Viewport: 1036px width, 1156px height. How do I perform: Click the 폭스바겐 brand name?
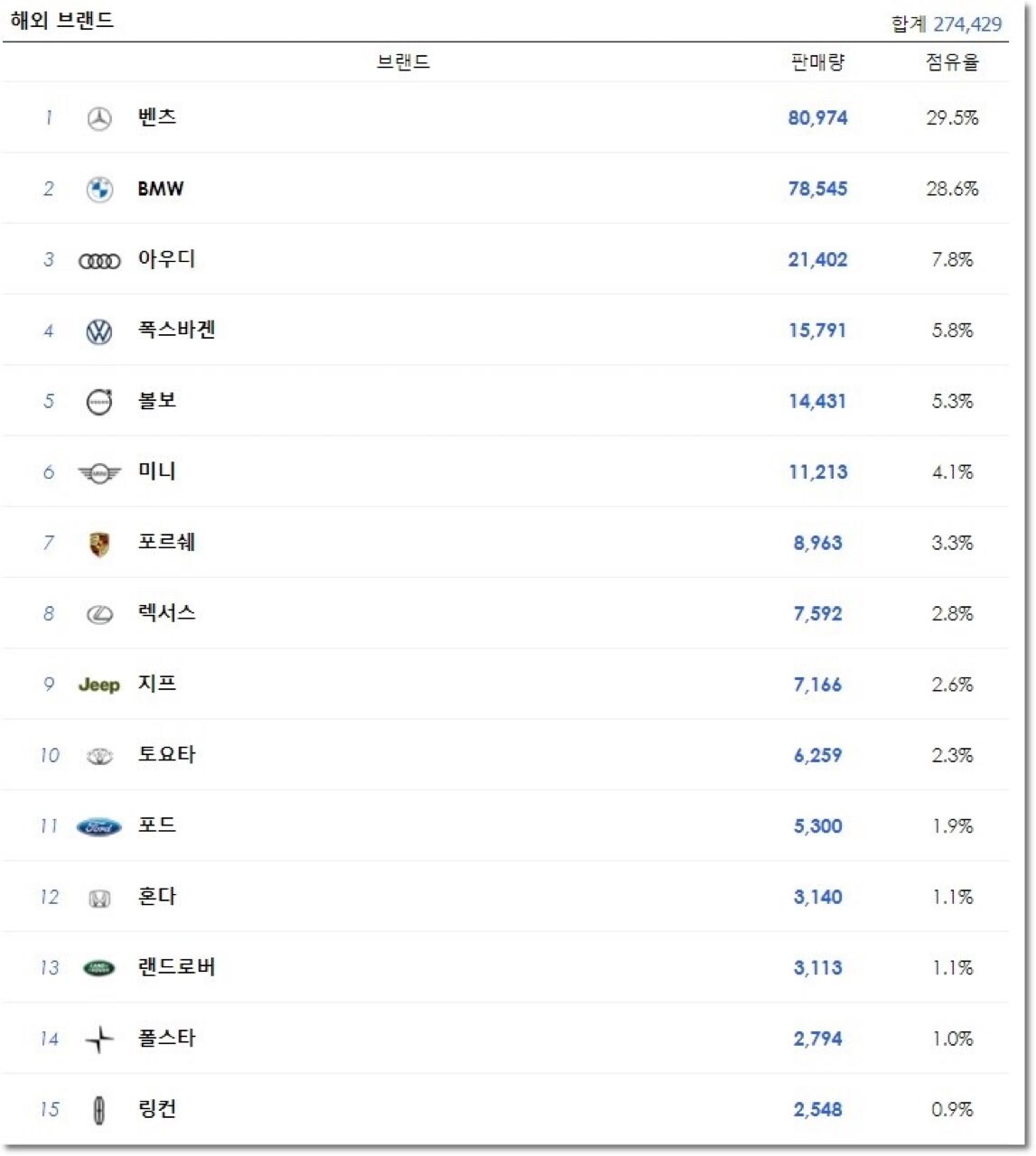(x=176, y=330)
